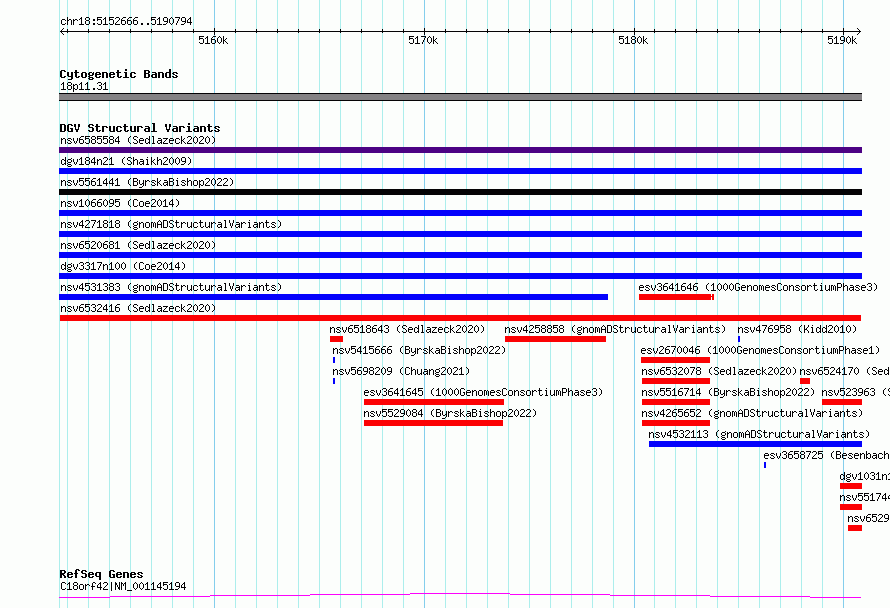The image size is (890, 608).
Task: Click nsv4531383 (gnomADStructuralVariants) label
Action: point(171,287)
